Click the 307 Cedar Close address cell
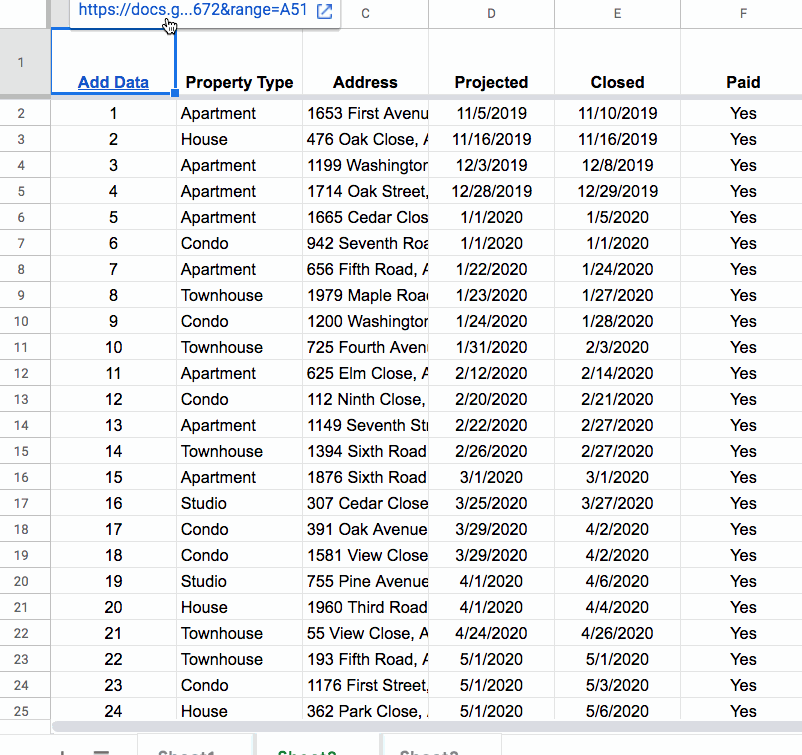802x755 pixels. (x=365, y=503)
